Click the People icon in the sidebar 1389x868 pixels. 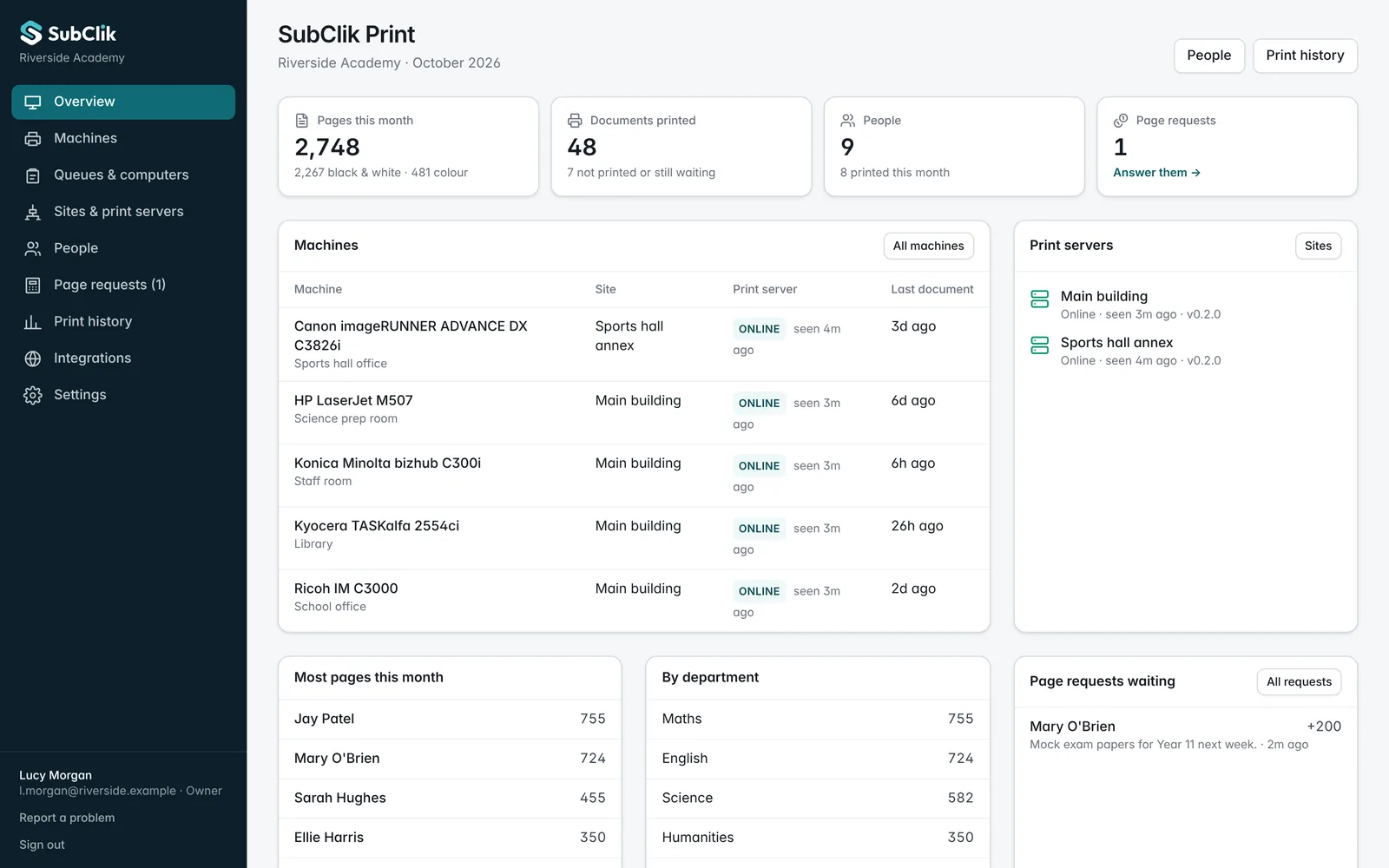point(33,248)
